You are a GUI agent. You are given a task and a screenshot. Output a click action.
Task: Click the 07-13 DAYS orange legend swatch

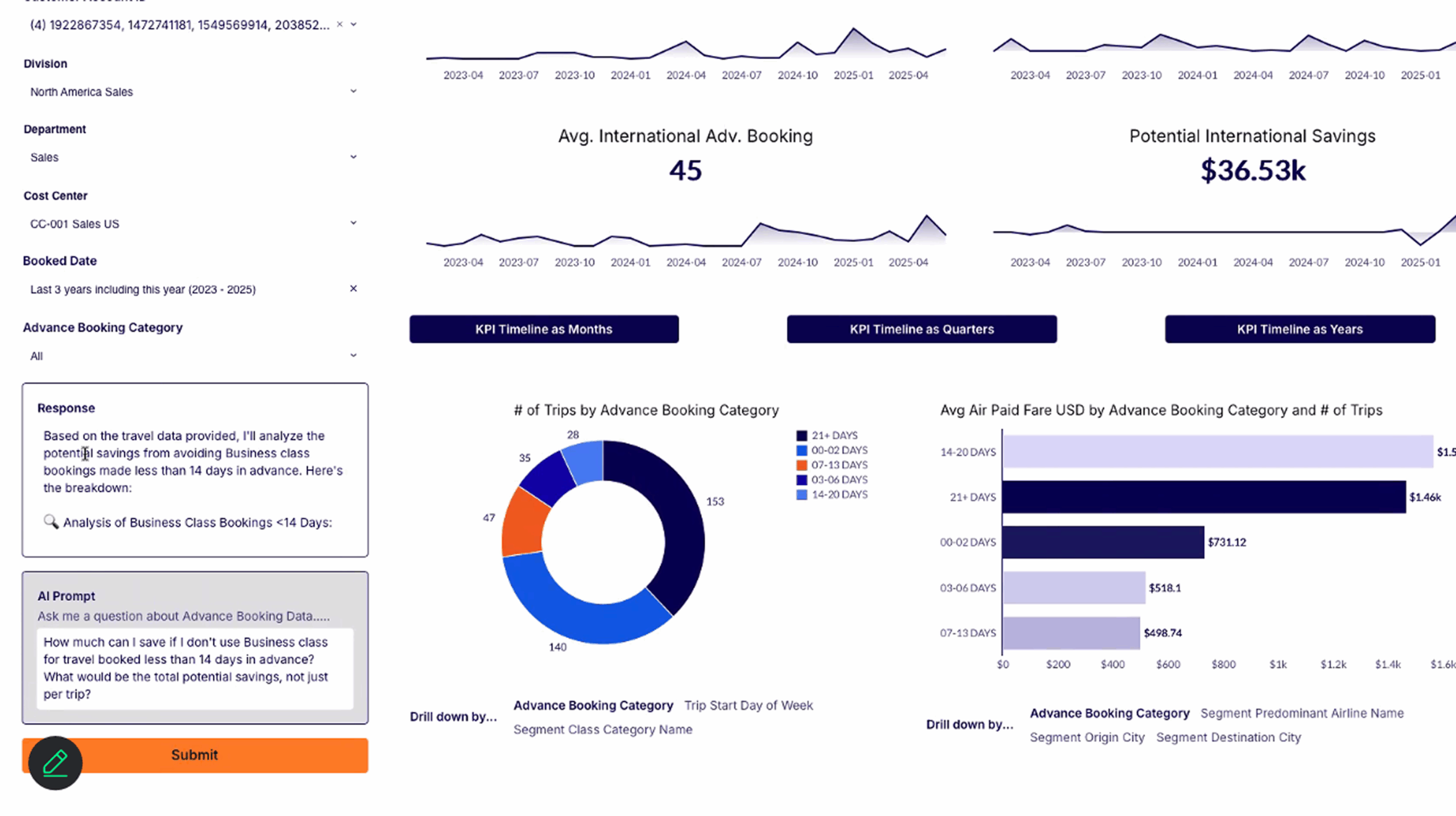801,465
